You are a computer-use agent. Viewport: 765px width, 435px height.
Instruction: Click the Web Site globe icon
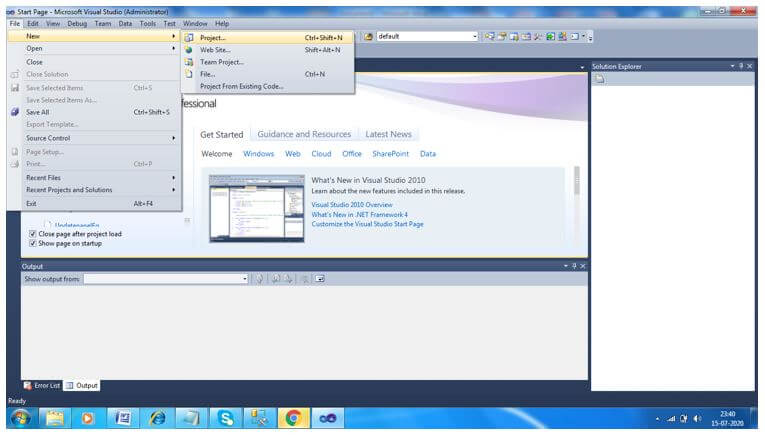point(189,50)
